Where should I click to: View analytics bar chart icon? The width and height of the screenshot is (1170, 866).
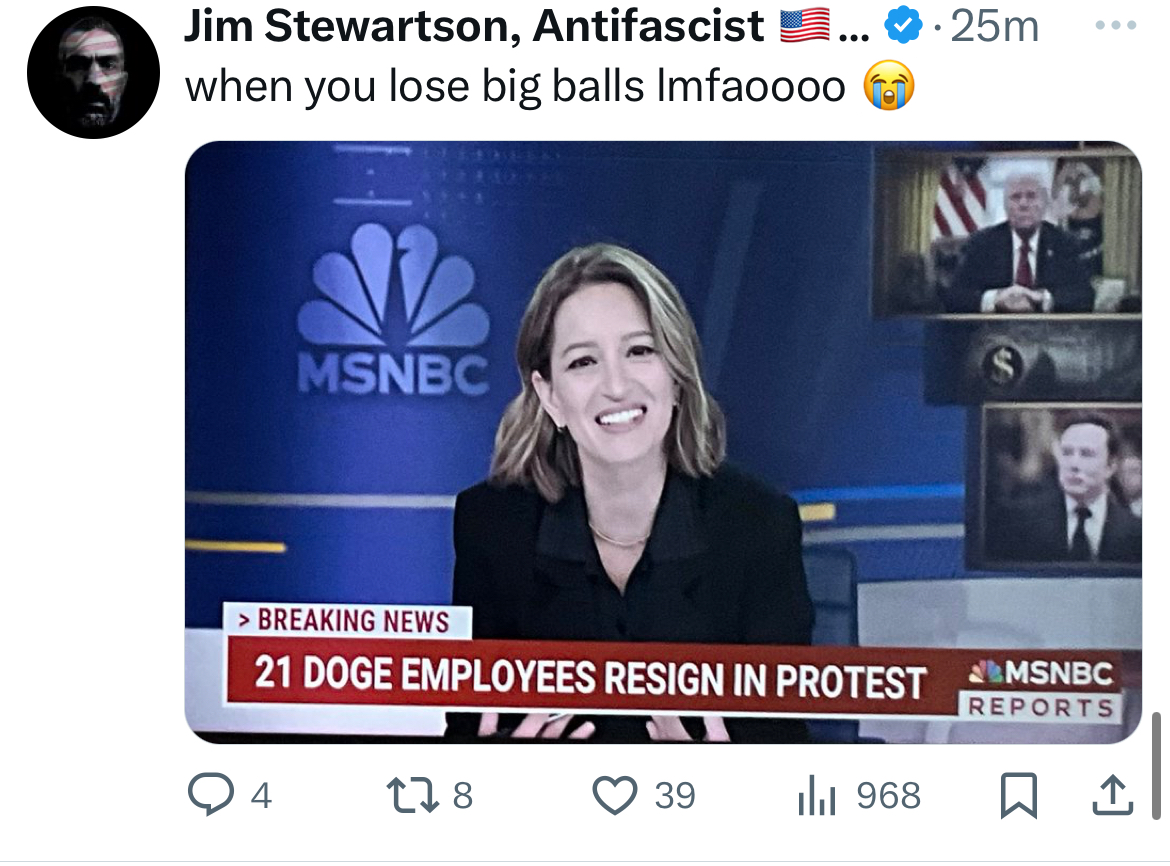(816, 795)
